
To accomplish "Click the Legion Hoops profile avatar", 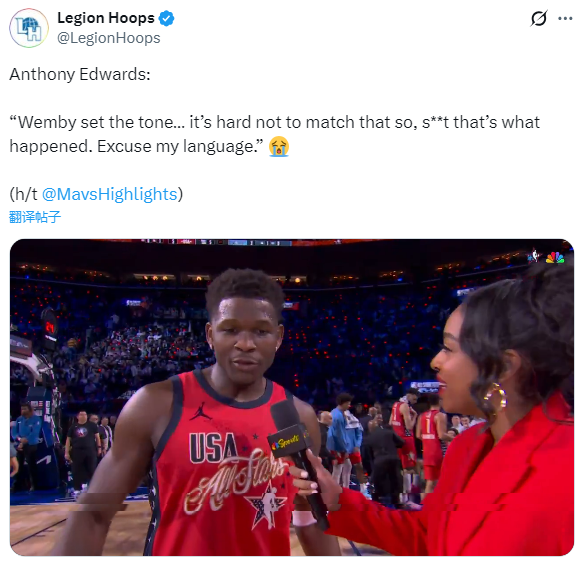I will pos(29,28).
